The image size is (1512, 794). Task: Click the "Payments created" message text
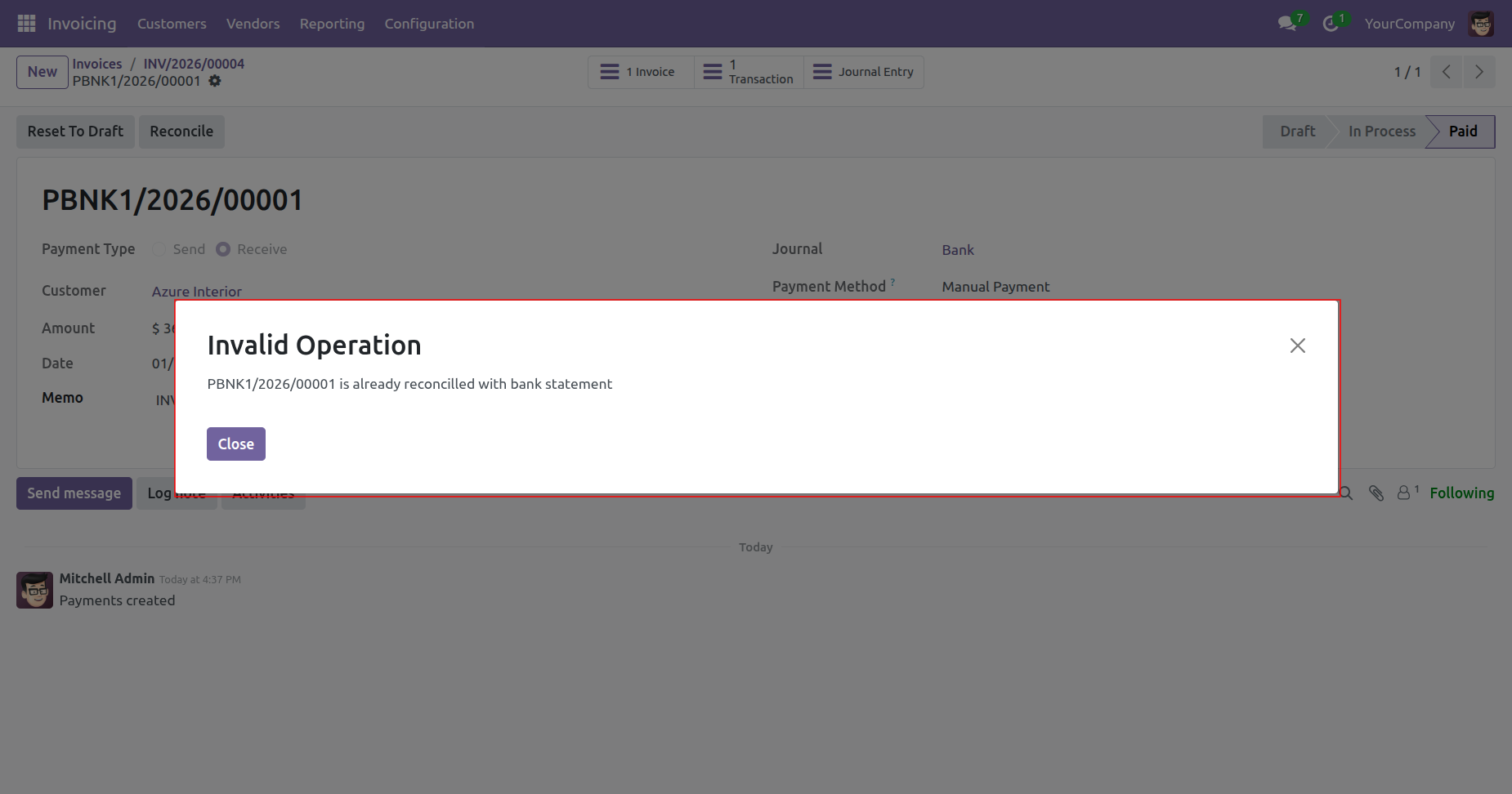118,600
